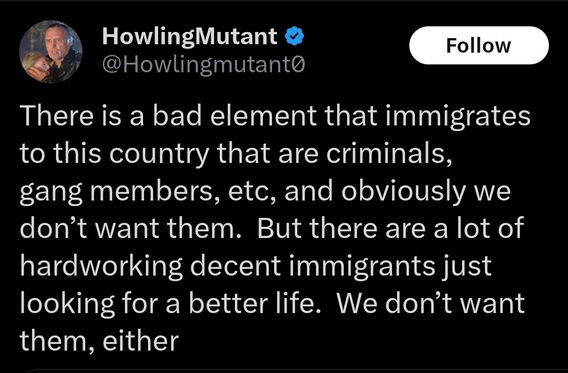This screenshot has width=568, height=373.
Task: Click the closing words 'them, either'
Action: [x=100, y=341]
